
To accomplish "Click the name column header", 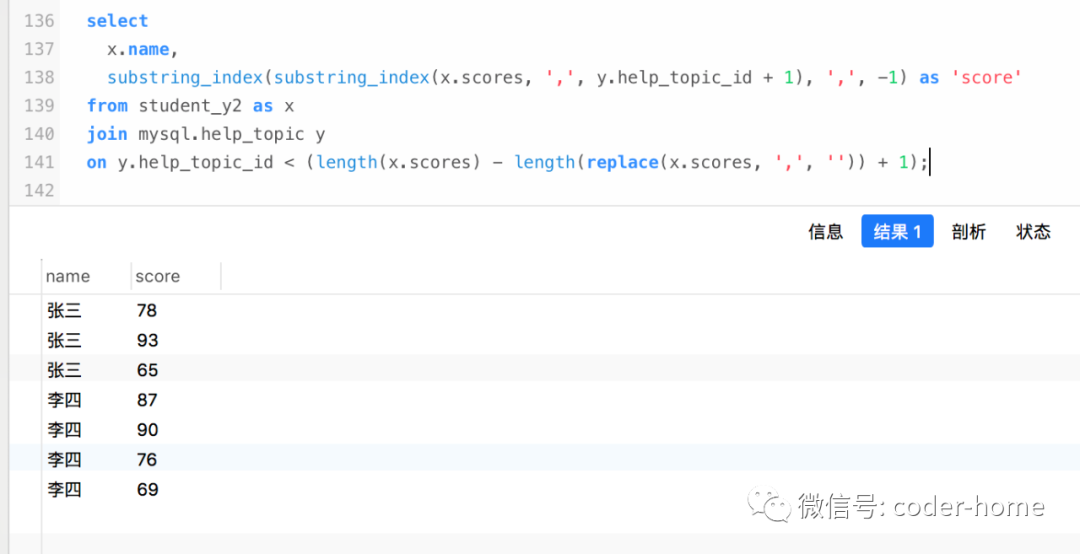I will pyautogui.click(x=68, y=277).
